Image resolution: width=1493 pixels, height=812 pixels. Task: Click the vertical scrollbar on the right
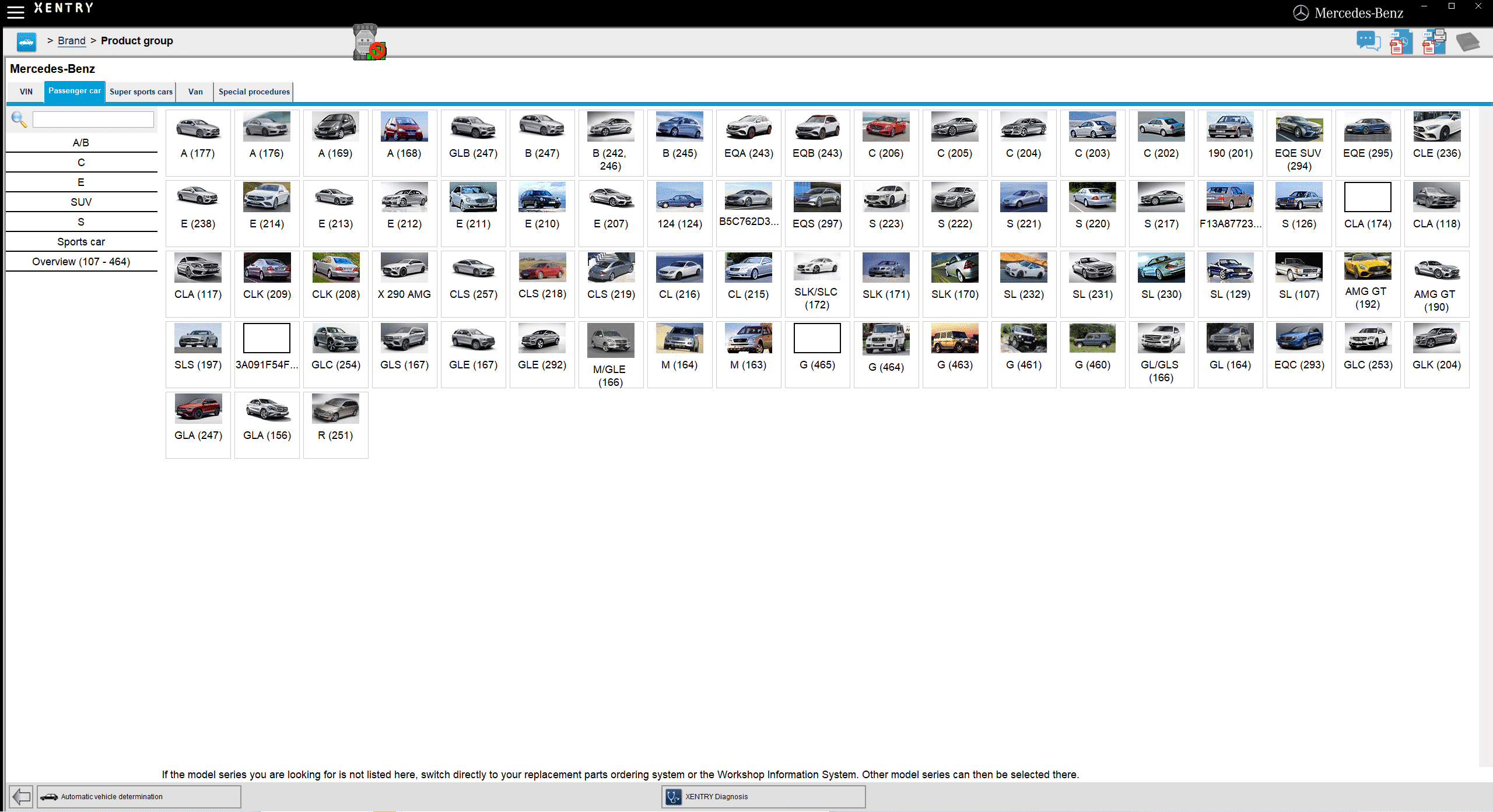click(x=1485, y=437)
